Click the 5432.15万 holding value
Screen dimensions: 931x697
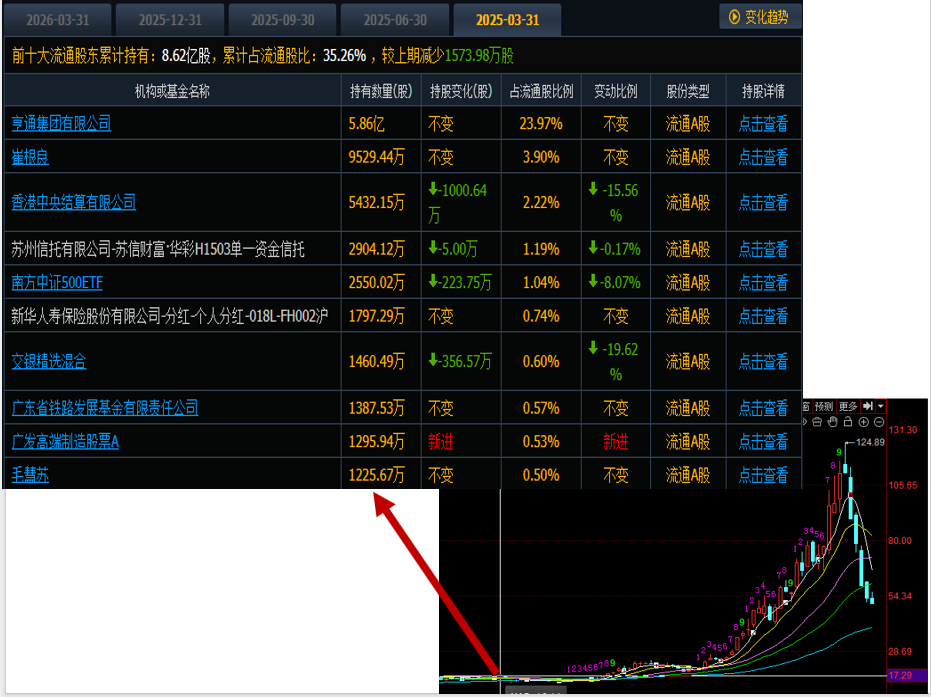coord(376,202)
